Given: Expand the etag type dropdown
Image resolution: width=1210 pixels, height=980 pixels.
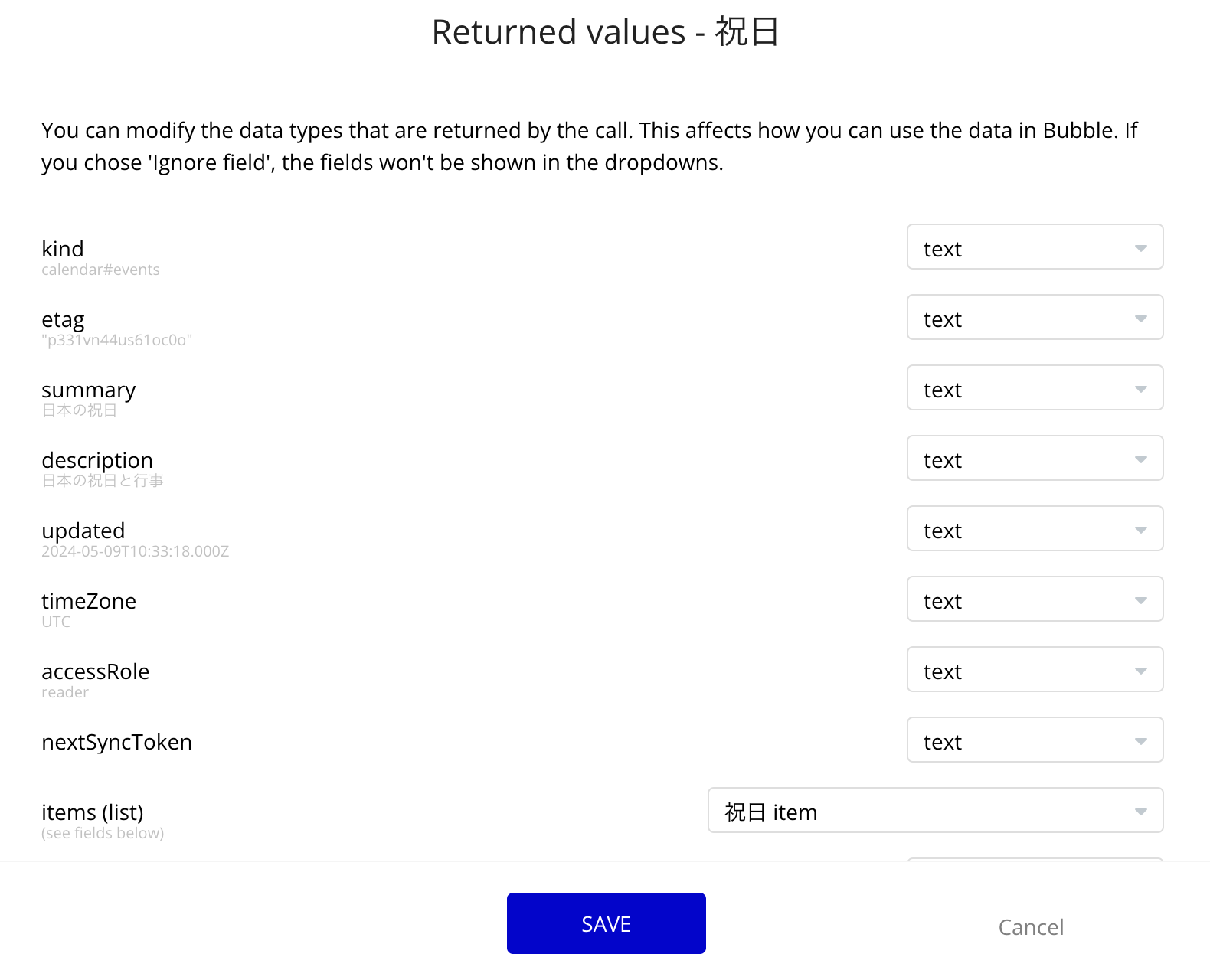Looking at the screenshot, I should tap(1034, 318).
